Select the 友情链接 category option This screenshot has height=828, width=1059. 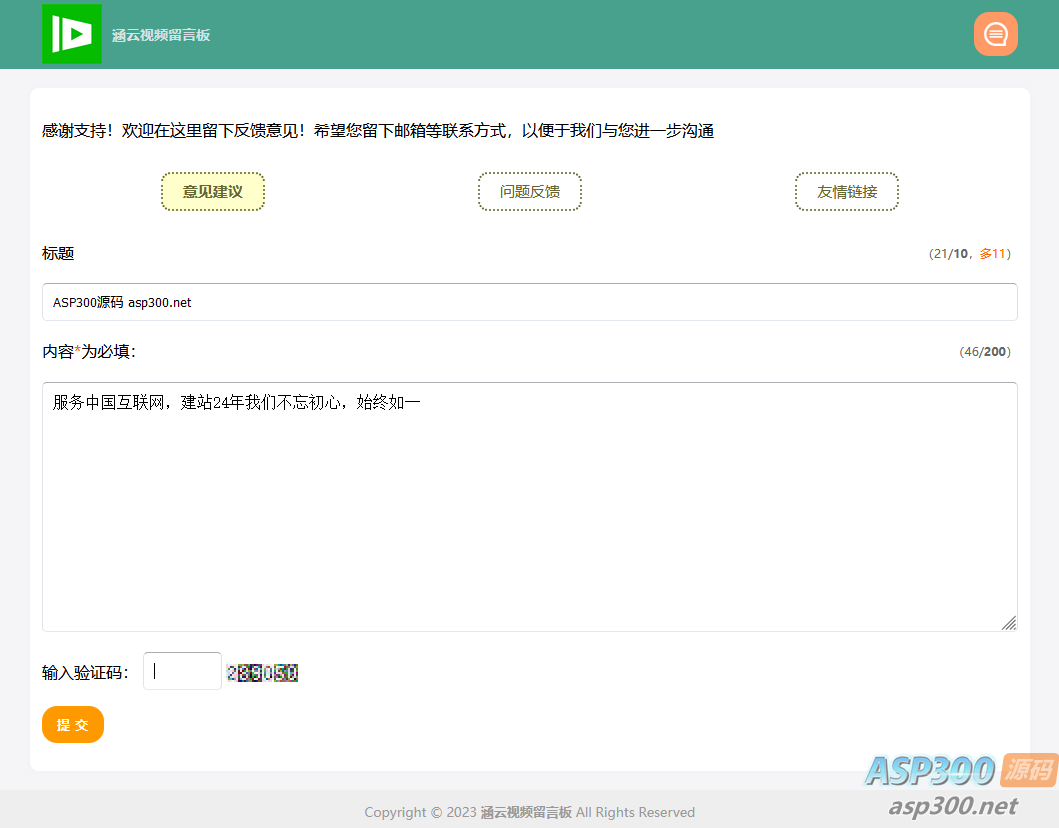[847, 192]
